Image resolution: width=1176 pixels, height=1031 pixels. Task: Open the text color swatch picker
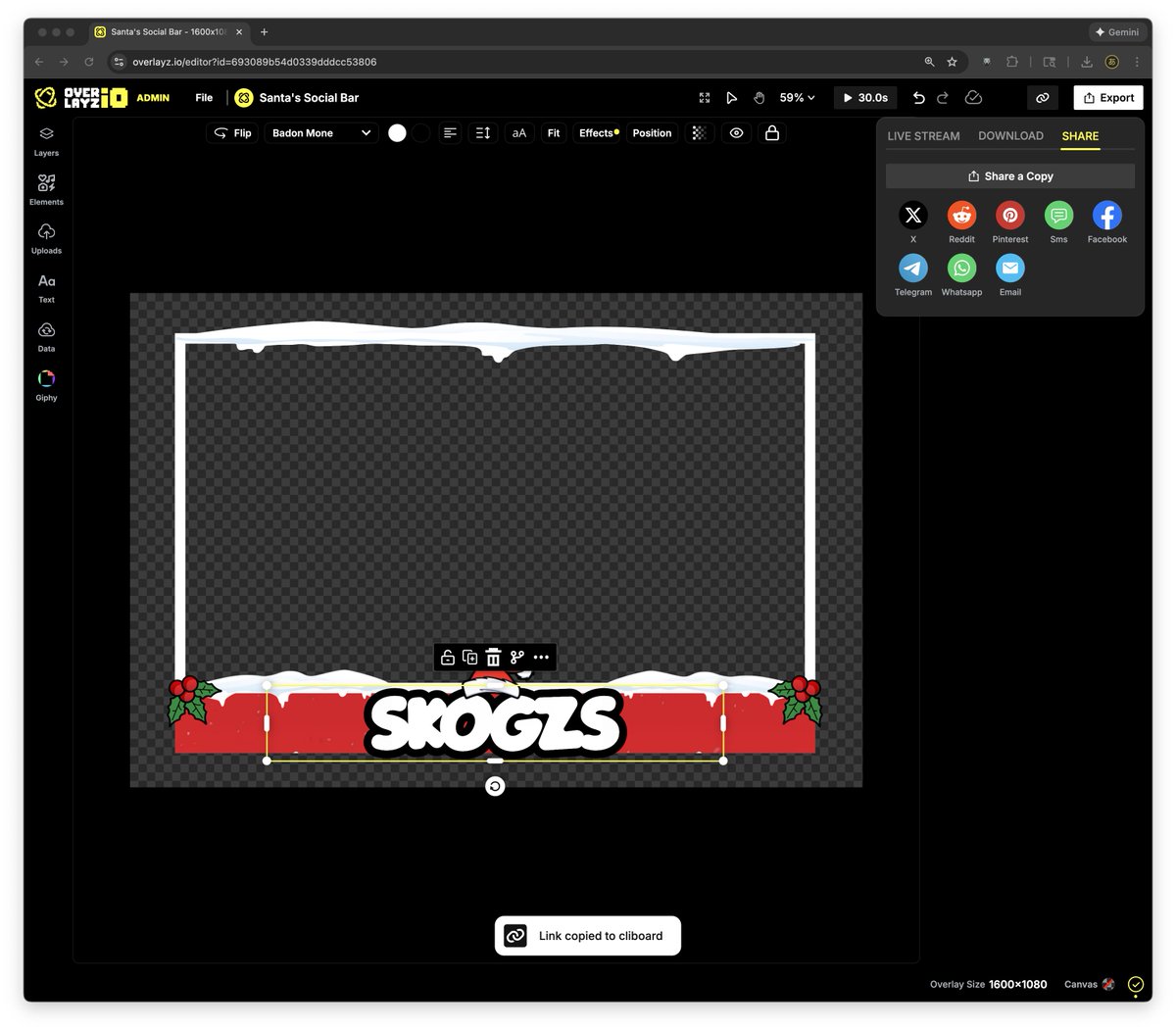coord(397,132)
